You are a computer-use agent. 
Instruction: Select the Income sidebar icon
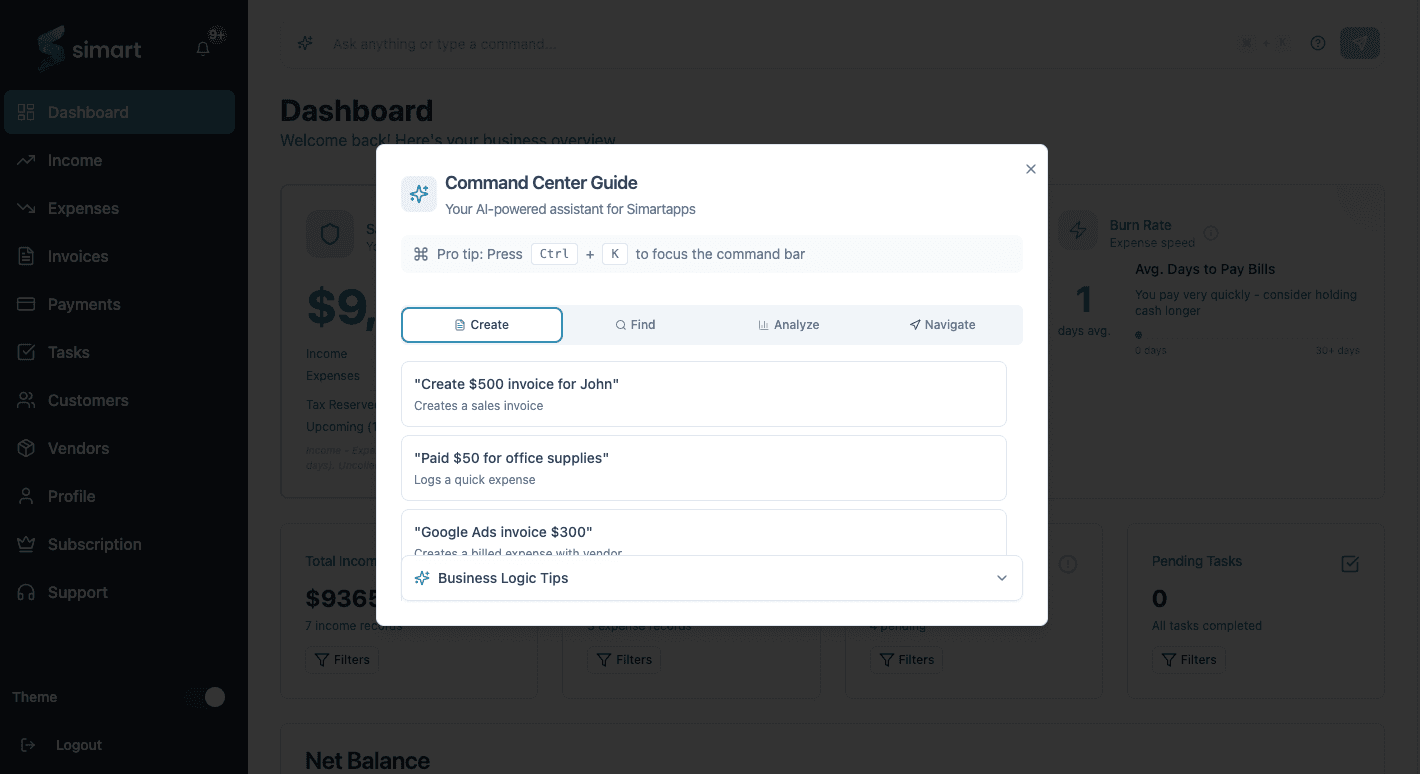(27, 160)
